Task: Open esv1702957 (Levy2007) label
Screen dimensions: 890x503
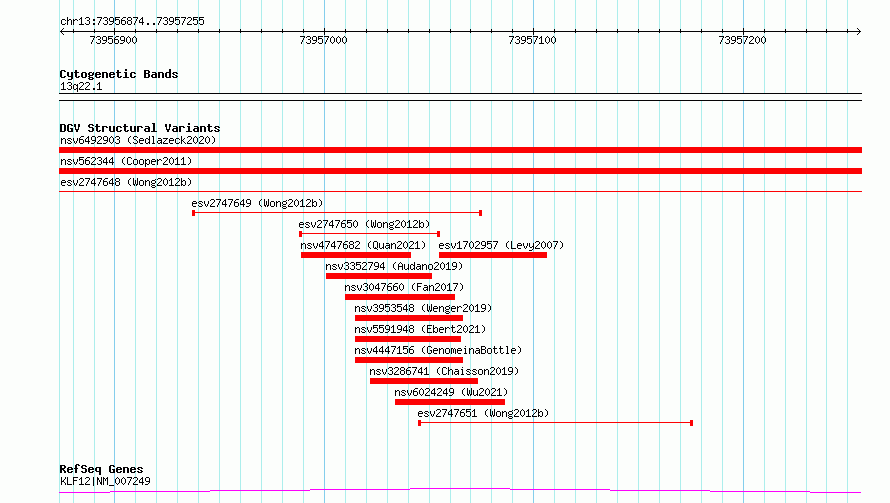Action: pos(501,245)
